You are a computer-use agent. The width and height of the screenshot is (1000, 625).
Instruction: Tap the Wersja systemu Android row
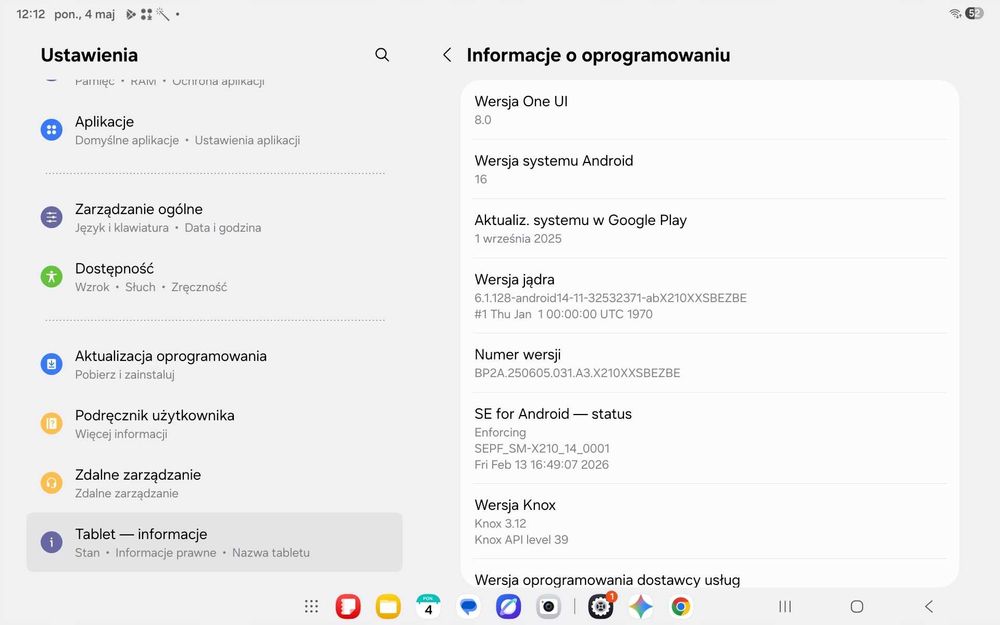[x=710, y=169]
